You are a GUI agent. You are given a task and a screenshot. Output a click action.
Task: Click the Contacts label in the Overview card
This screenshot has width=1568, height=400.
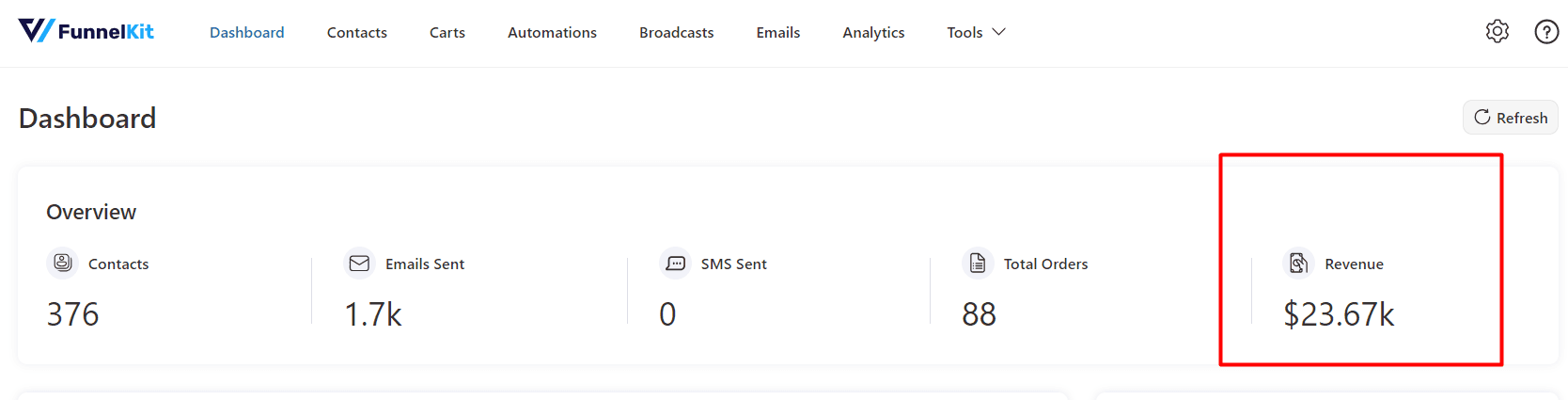pos(118,264)
